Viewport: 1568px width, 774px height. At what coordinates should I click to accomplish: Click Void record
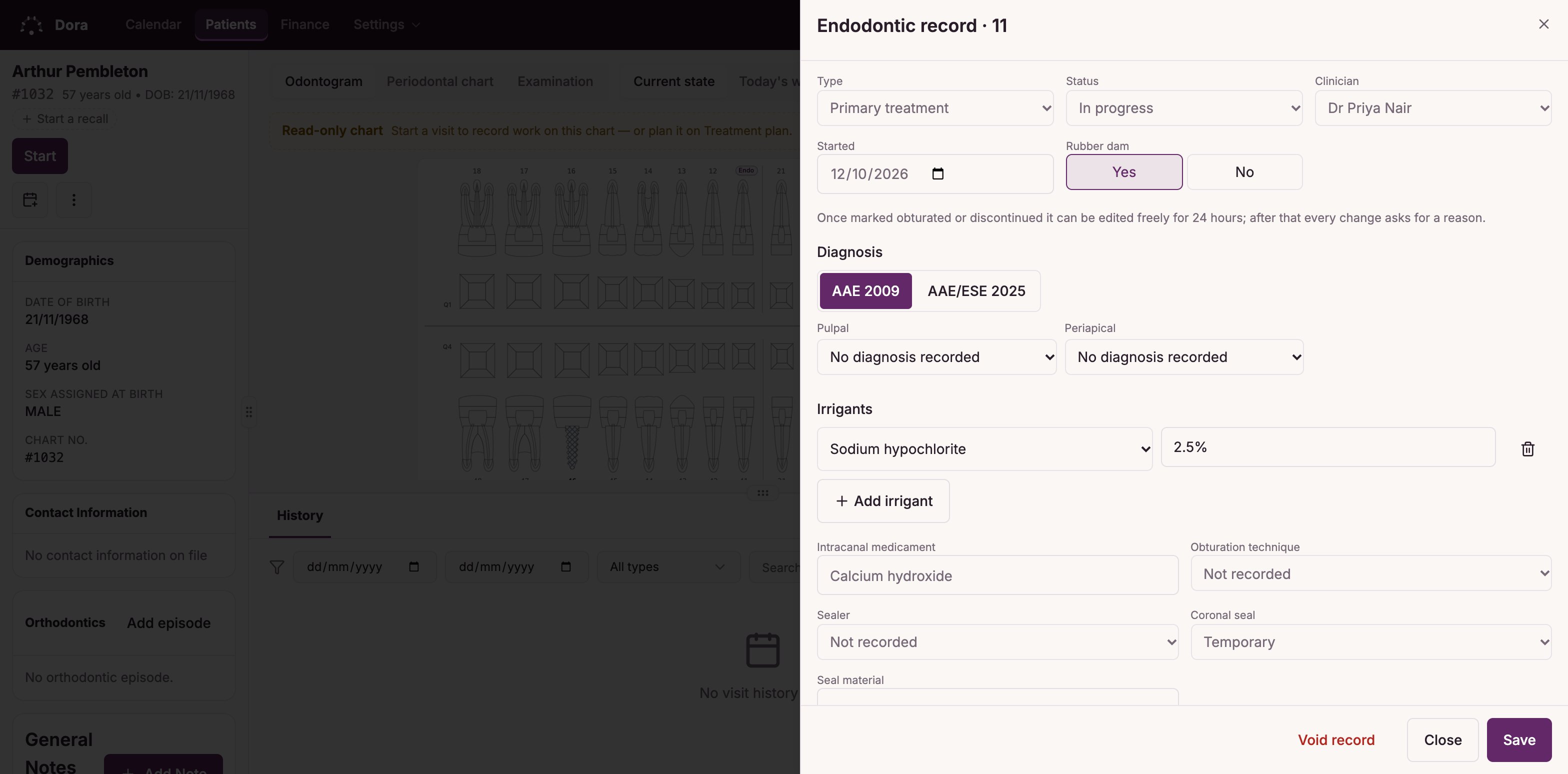pos(1335,740)
